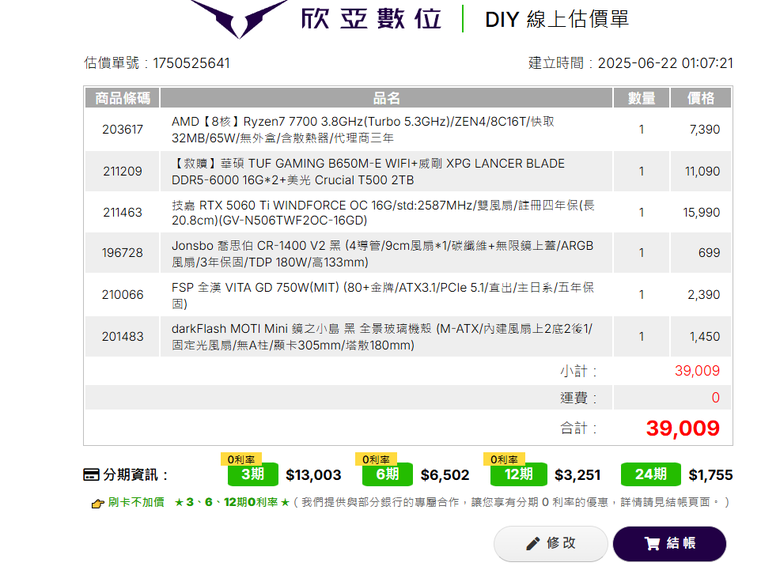Click the 建立時間 2025-06-22 timestamp
Screen dimensions: 780x574
click(630, 63)
